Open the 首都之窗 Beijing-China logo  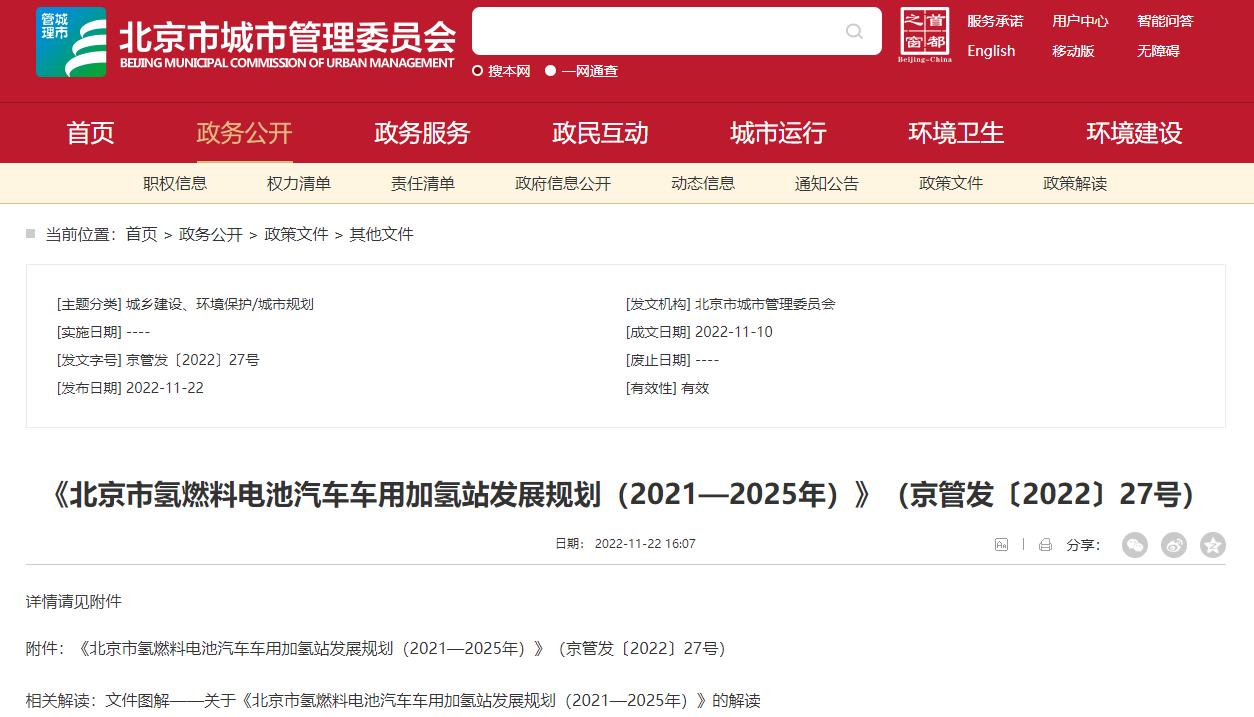(x=925, y=35)
